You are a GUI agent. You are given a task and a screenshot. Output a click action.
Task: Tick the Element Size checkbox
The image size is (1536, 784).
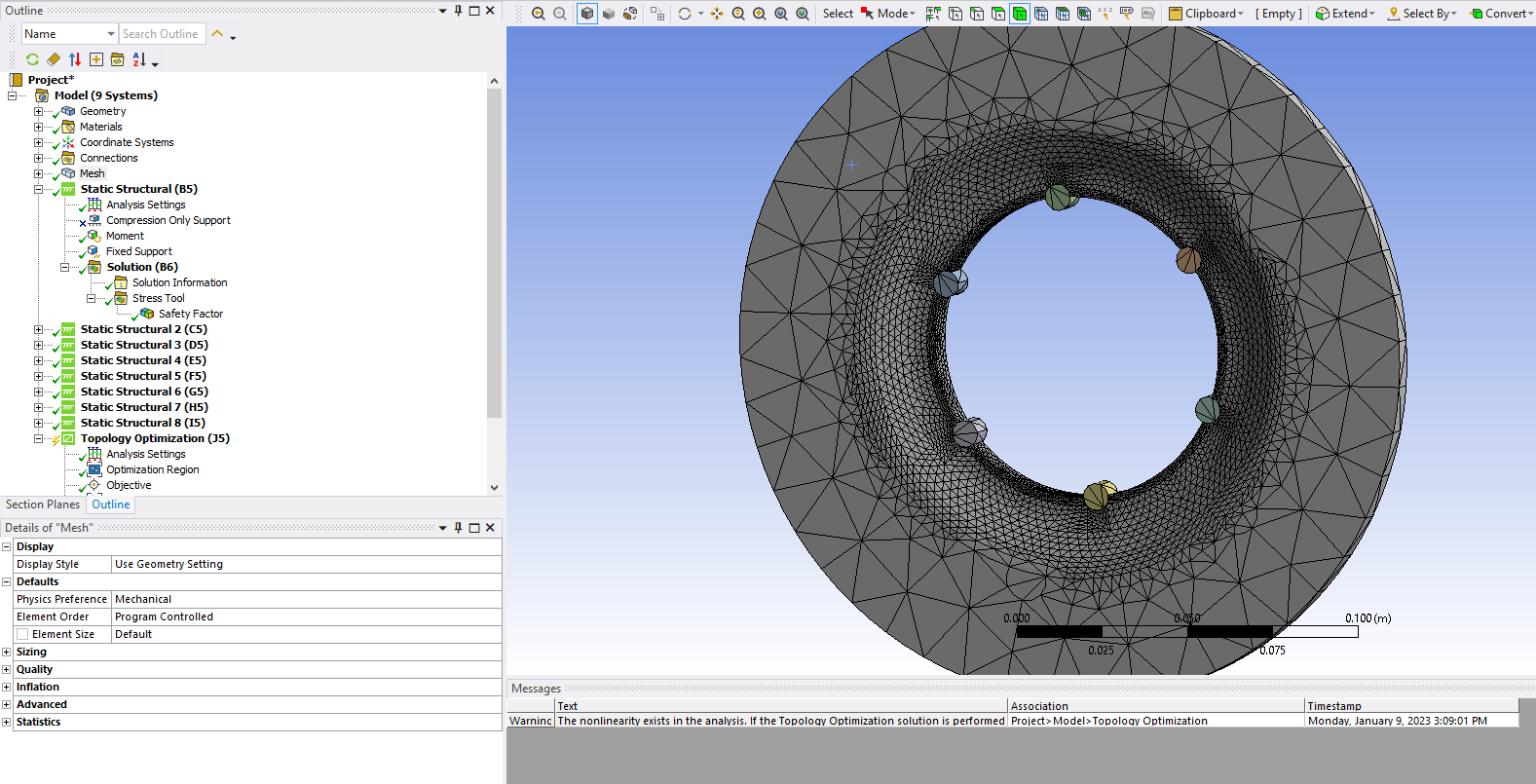pos(22,634)
